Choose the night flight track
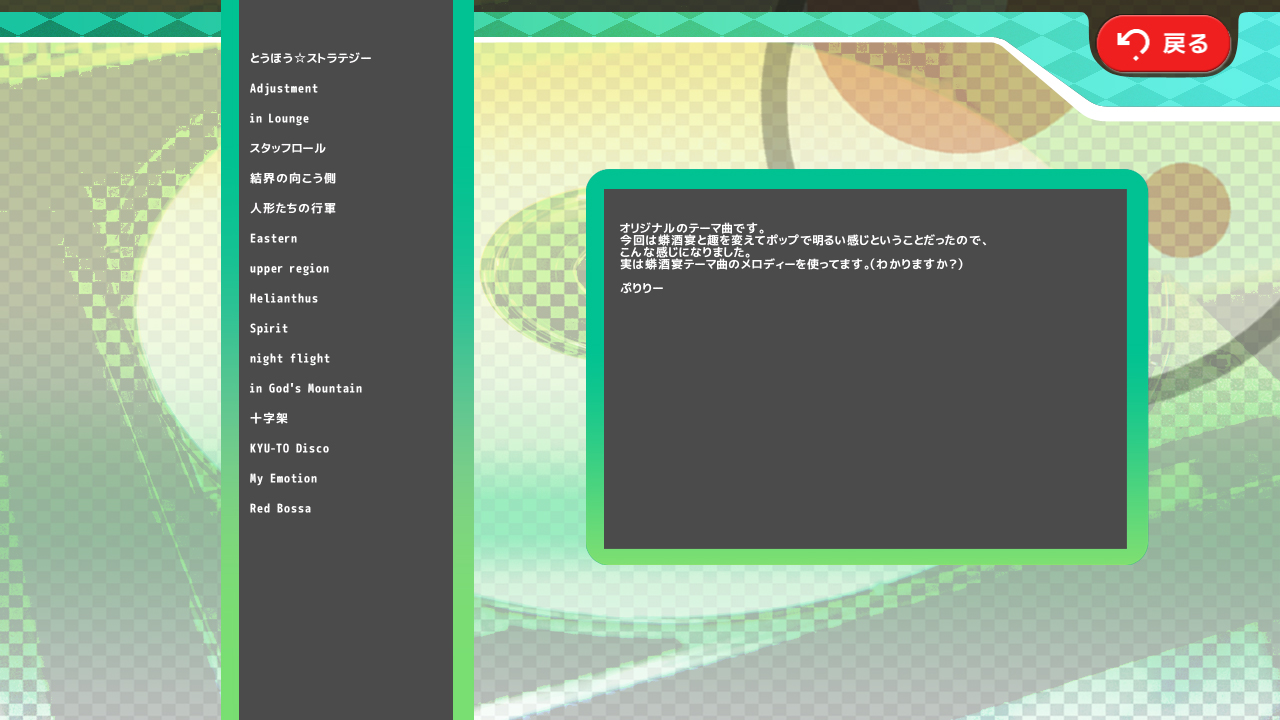1280x720 pixels. pyautogui.click(x=290, y=359)
